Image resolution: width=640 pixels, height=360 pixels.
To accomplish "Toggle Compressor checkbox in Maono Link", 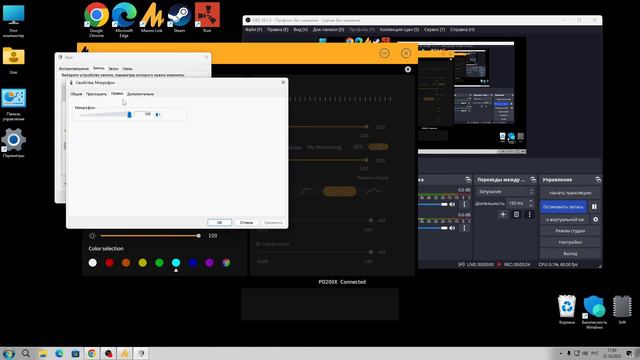I will (258, 244).
